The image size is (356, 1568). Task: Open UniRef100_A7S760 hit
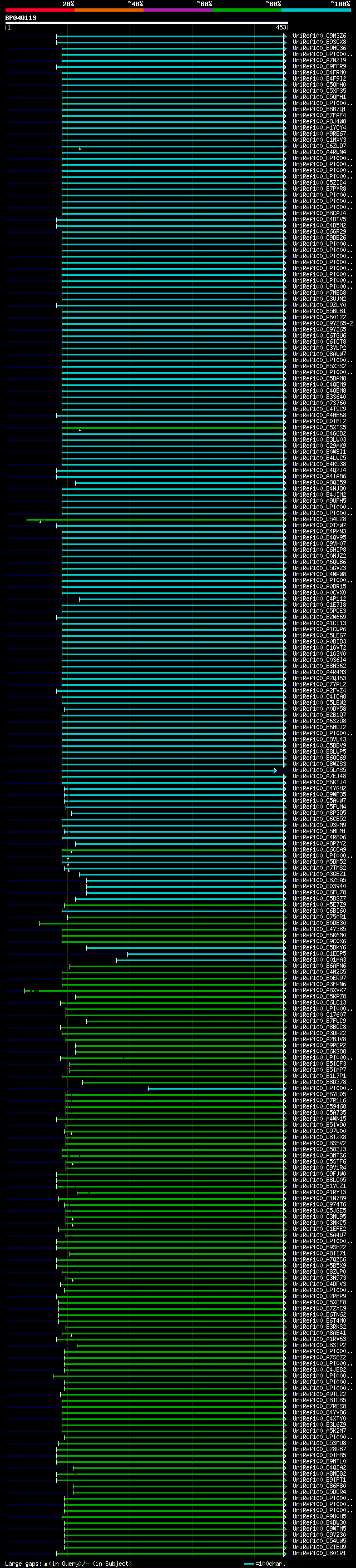pos(319,403)
